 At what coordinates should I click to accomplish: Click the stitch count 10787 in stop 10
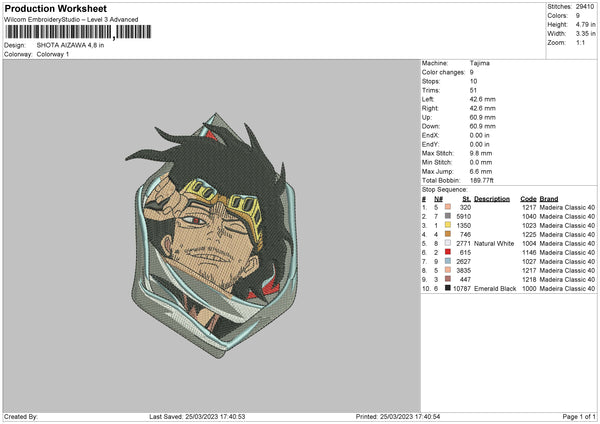click(462, 289)
